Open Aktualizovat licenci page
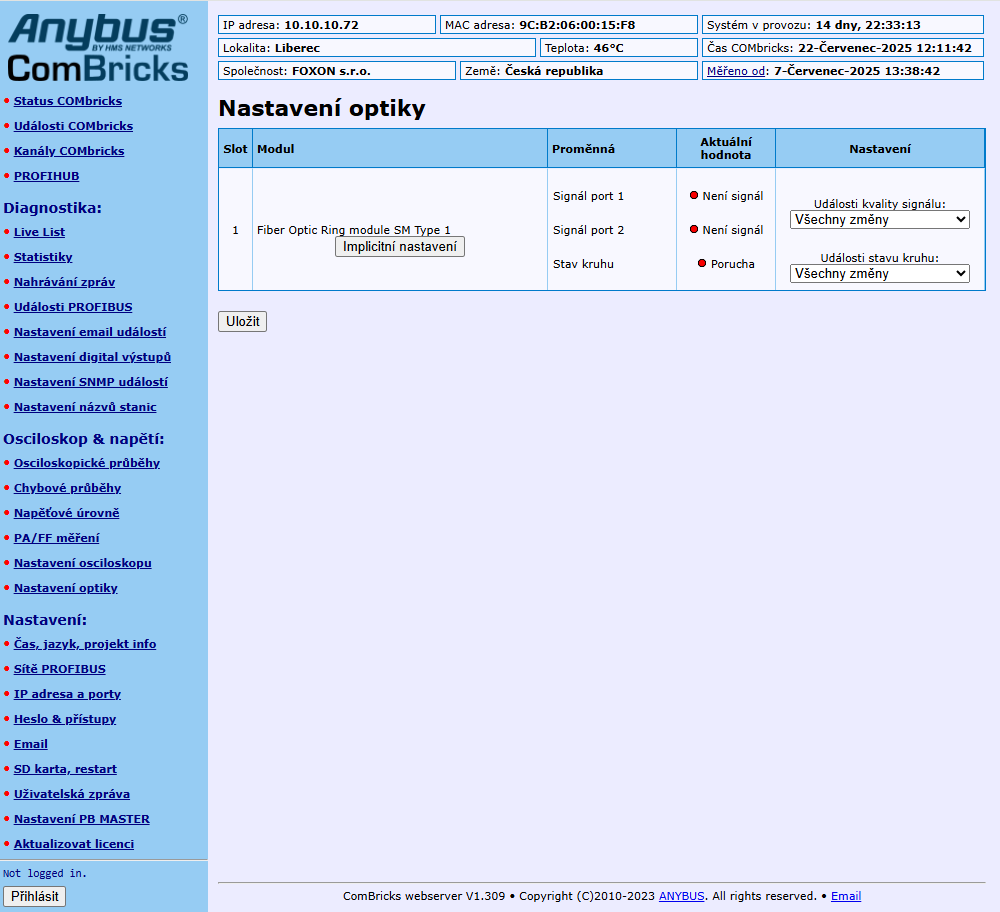1000x912 pixels. coord(74,844)
